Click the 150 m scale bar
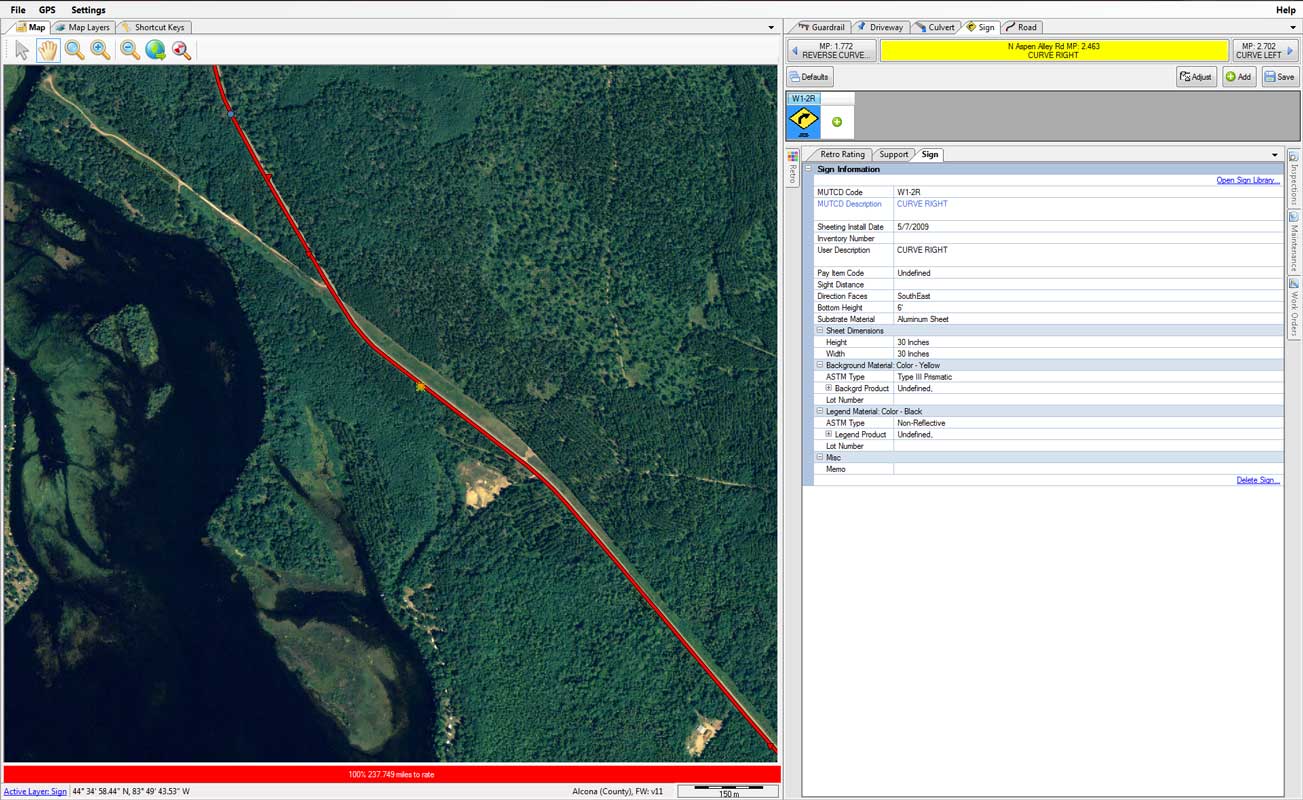 (x=728, y=791)
